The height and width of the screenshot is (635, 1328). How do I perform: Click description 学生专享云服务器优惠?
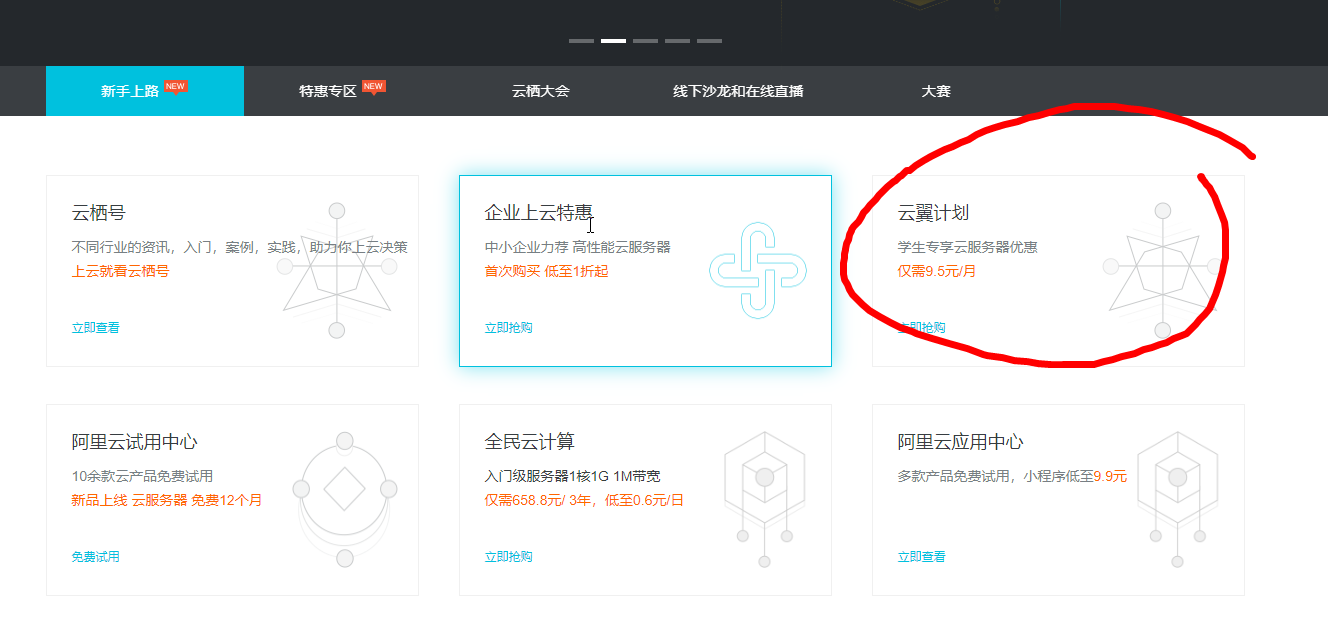coord(968,247)
